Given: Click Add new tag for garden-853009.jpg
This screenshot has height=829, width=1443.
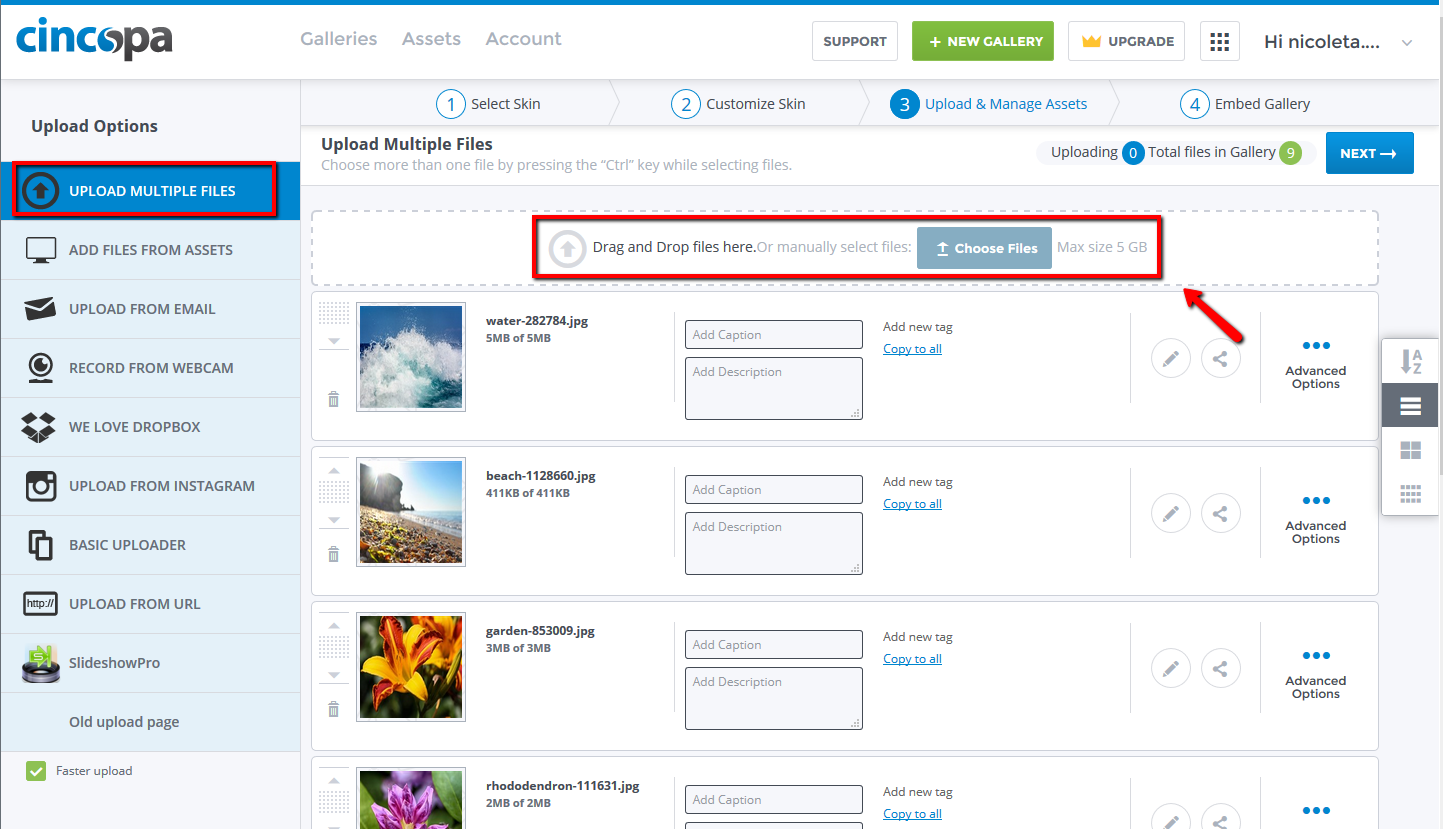Looking at the screenshot, I should point(918,637).
